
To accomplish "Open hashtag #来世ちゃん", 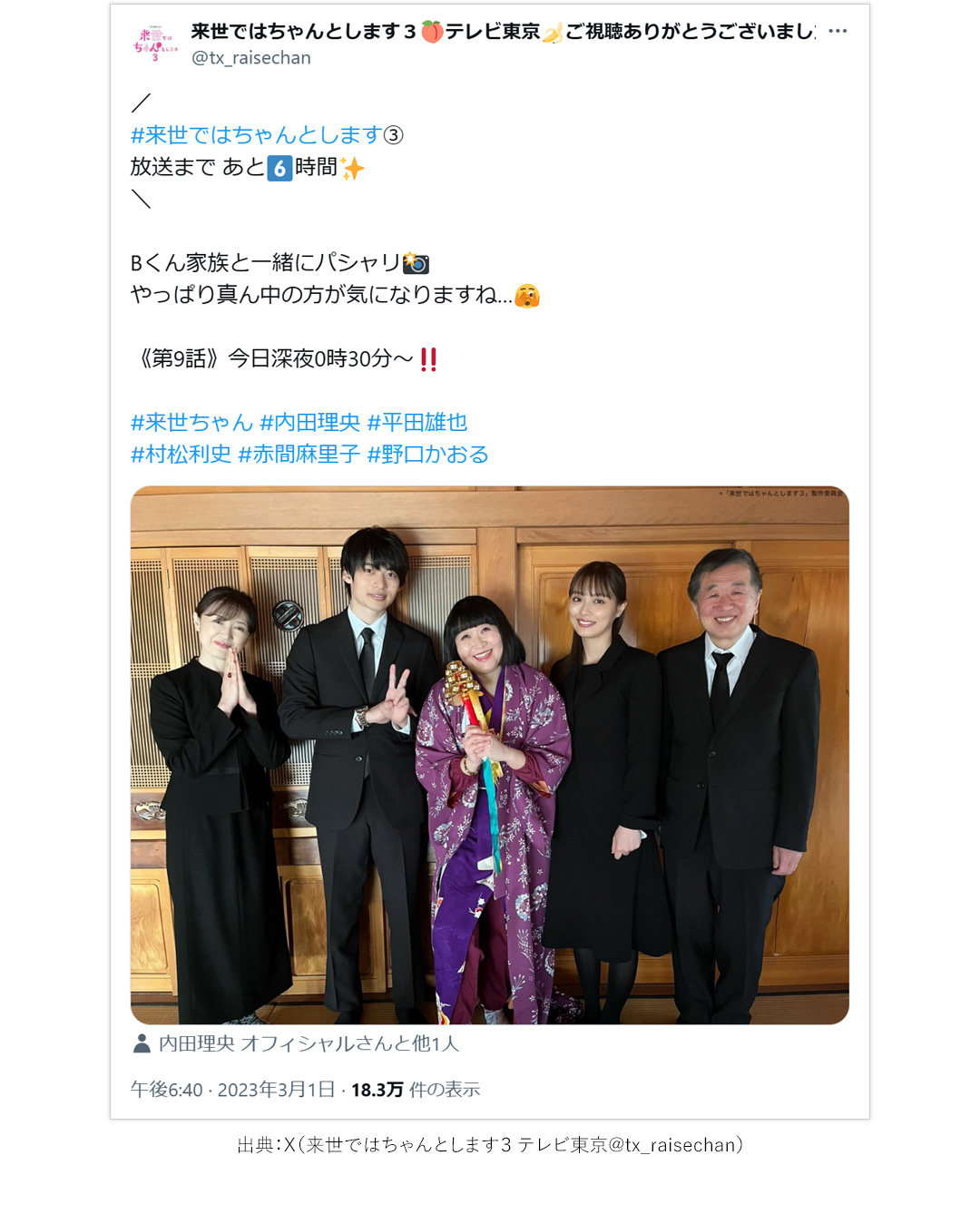I will tap(191, 423).
